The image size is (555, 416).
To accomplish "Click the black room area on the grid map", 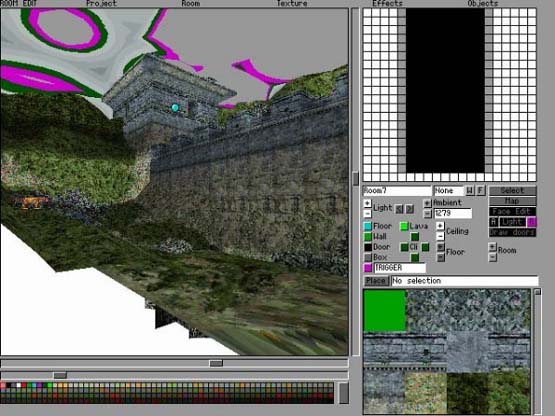I will [x=445, y=91].
